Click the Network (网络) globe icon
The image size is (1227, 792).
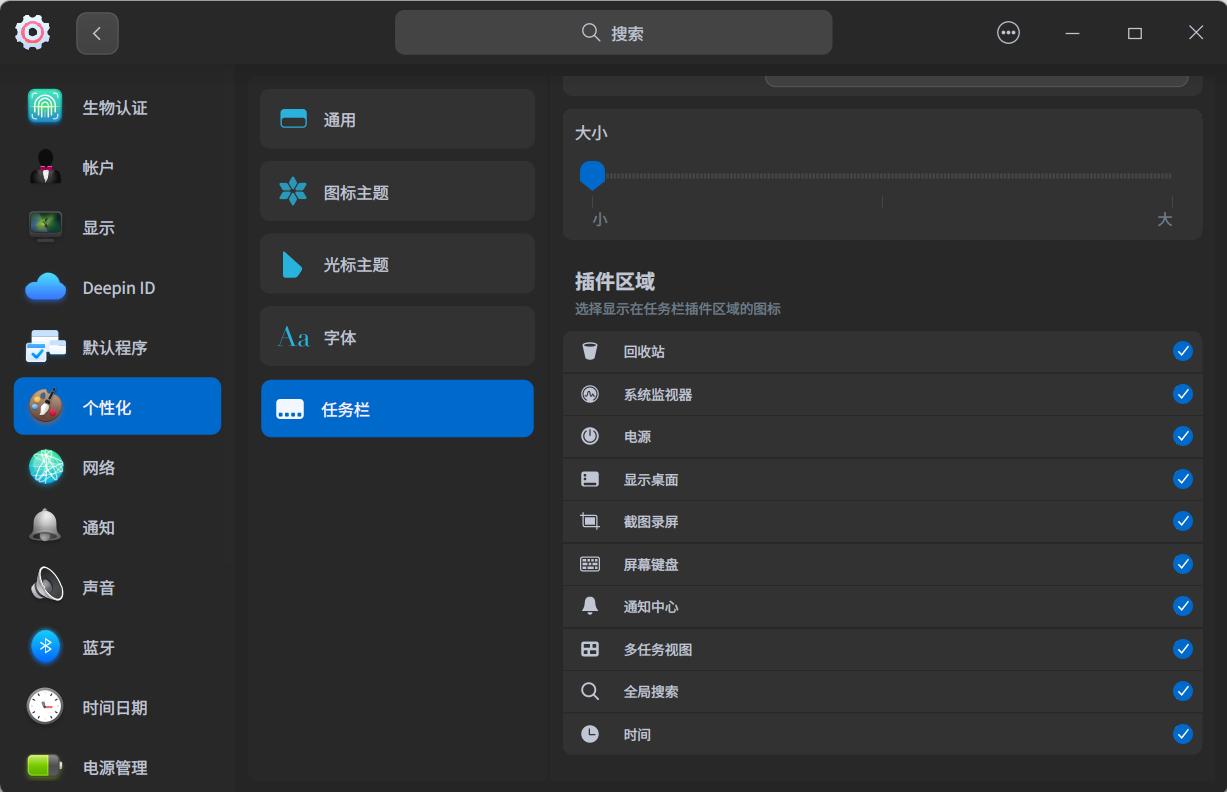(x=45, y=467)
